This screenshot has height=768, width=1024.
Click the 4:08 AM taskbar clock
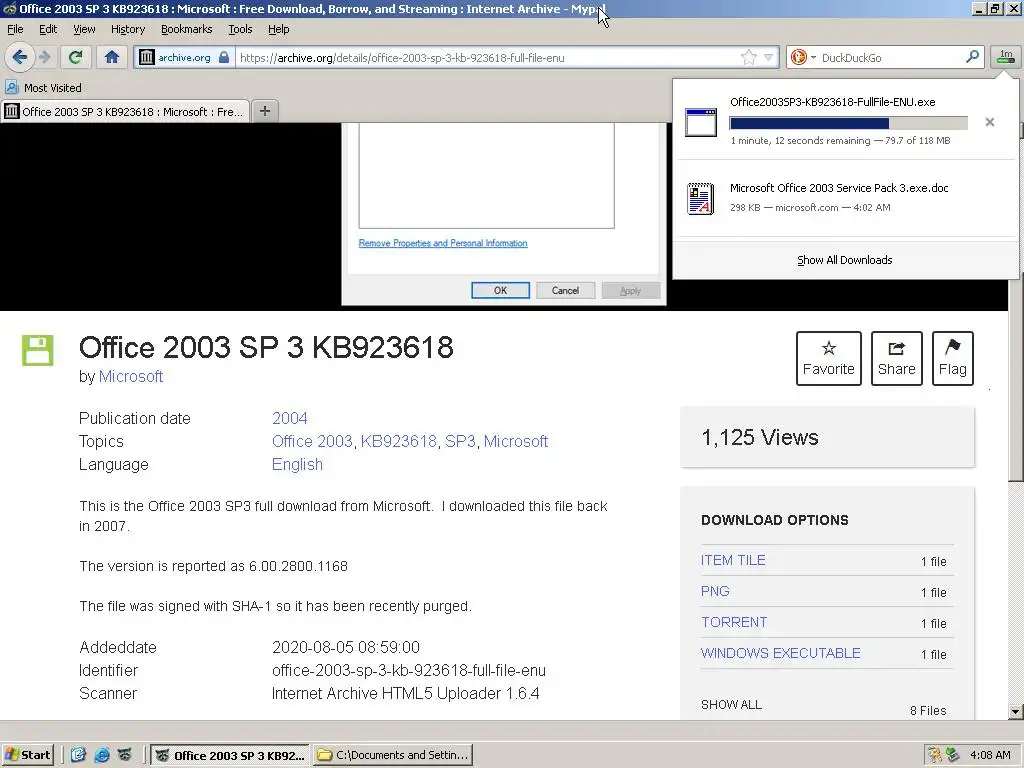tap(990, 755)
